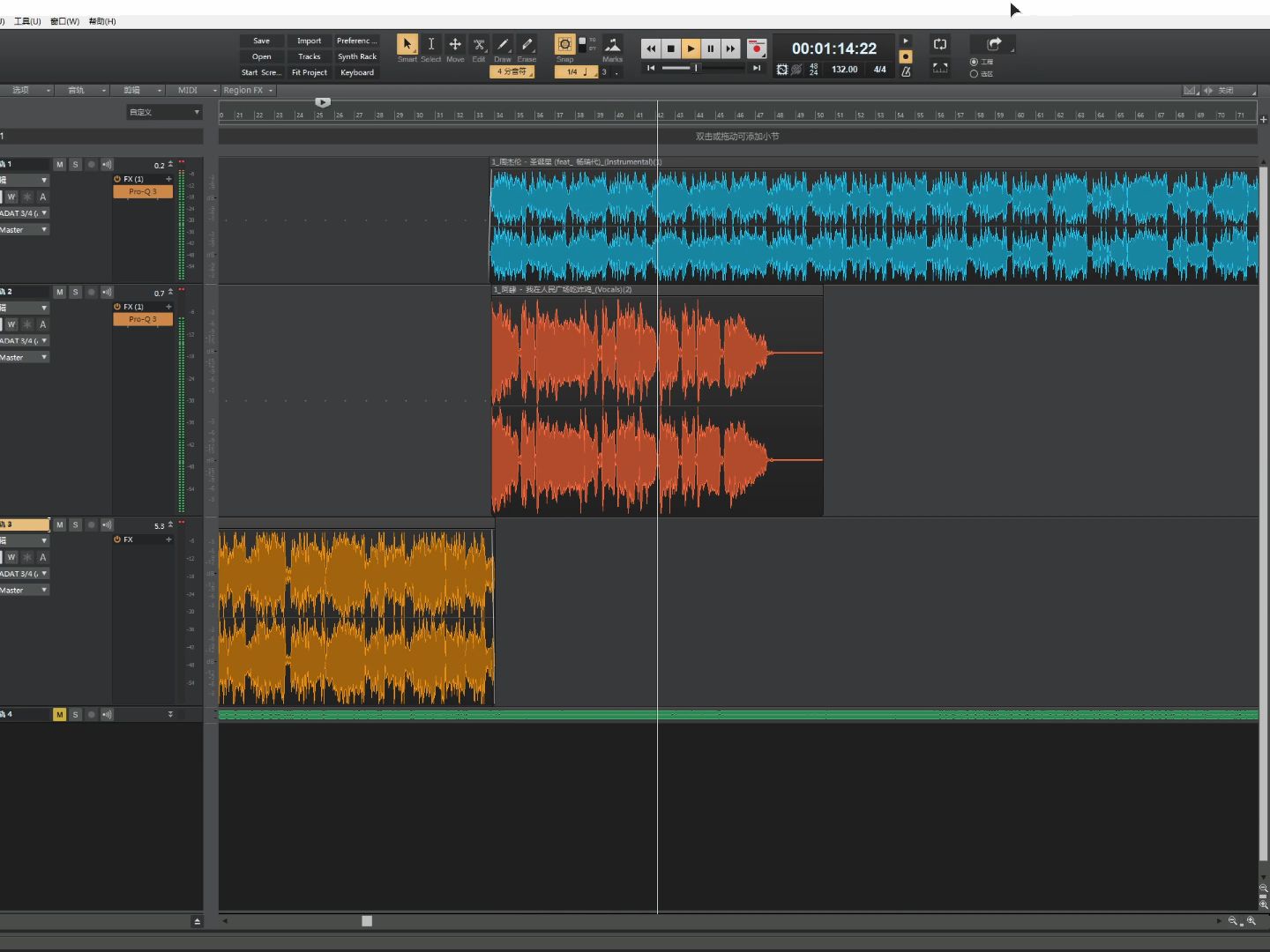Activate the Move tool
The height and width of the screenshot is (952, 1270).
[x=455, y=44]
